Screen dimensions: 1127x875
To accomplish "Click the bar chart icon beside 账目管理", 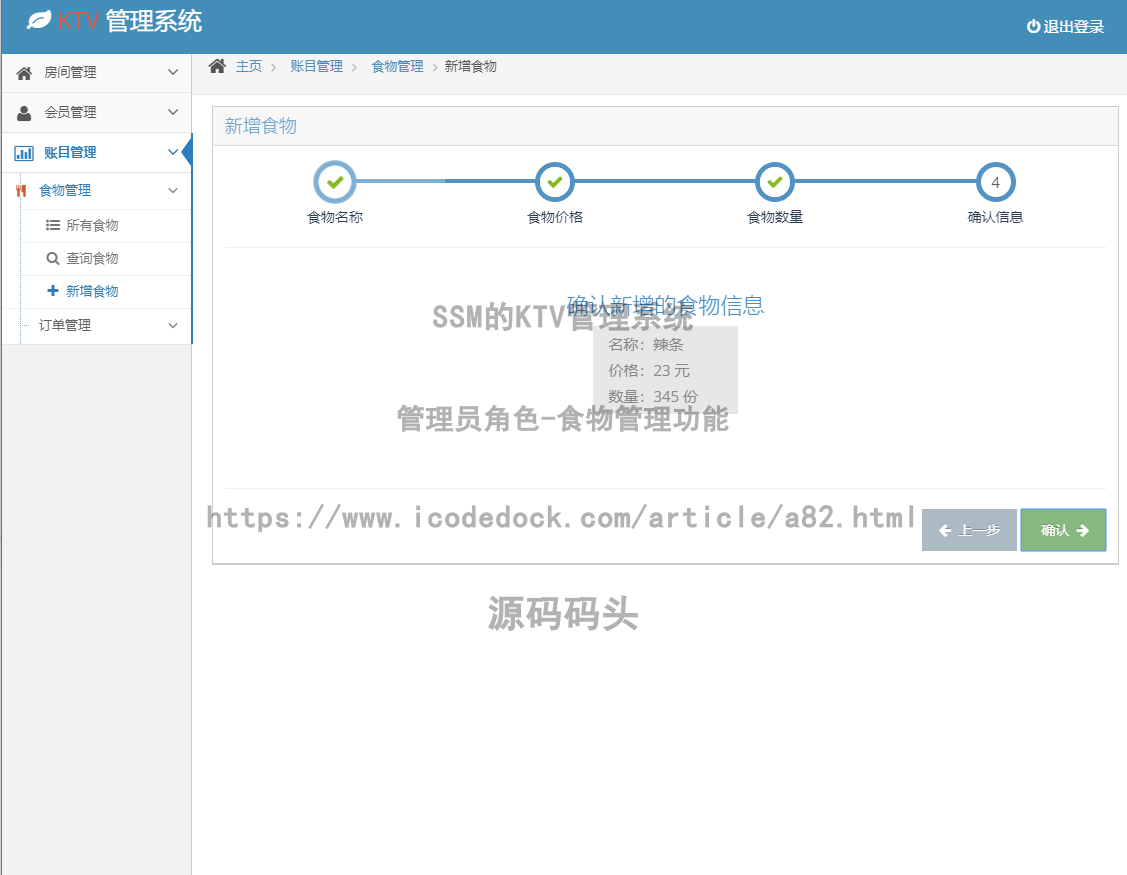I will tap(24, 152).
